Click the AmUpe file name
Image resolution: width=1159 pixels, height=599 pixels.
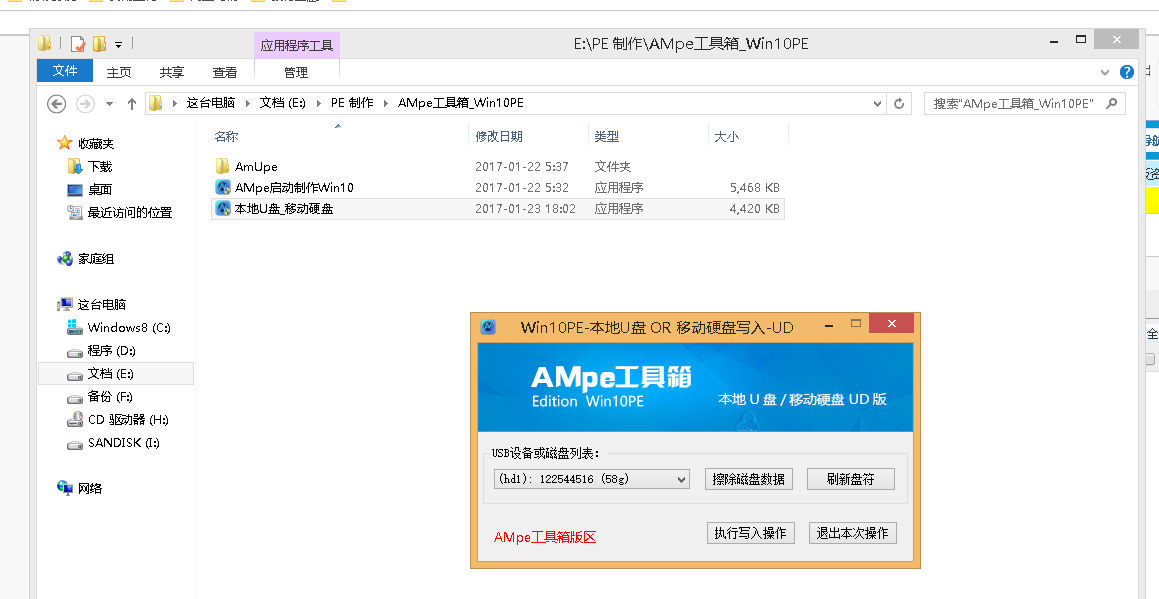pos(256,166)
